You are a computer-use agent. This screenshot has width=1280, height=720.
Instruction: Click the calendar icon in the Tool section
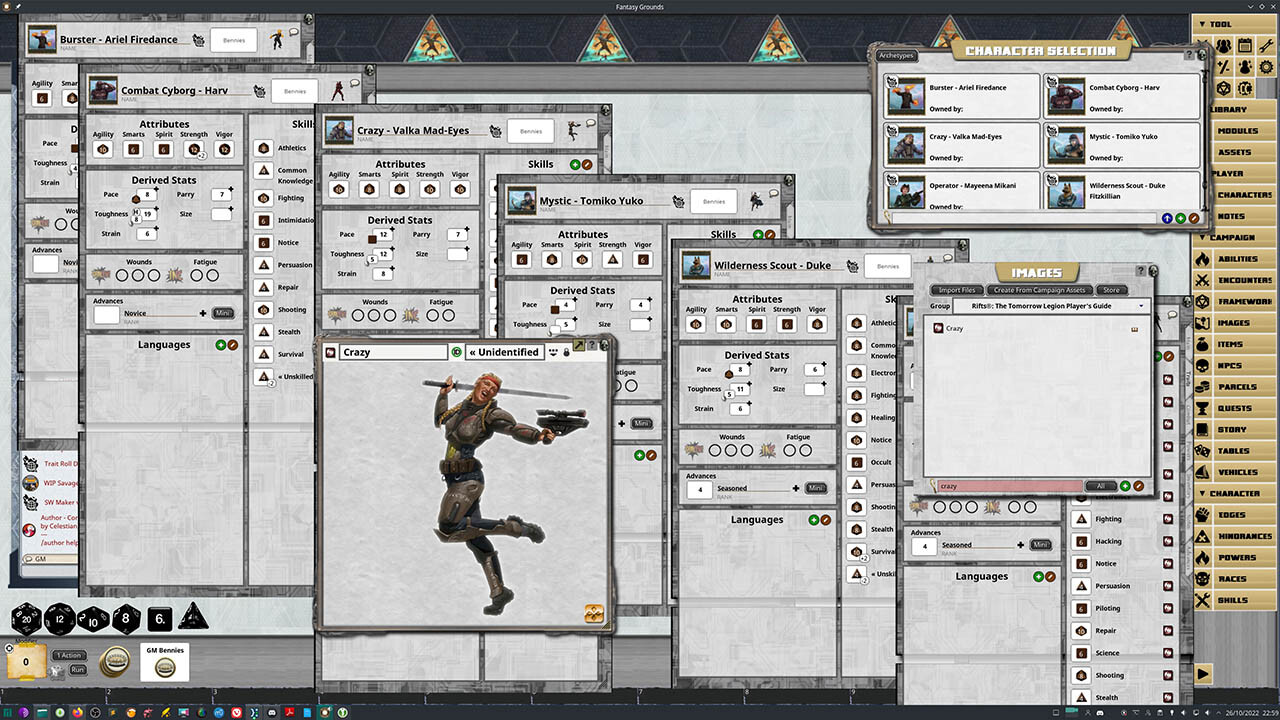1245,46
